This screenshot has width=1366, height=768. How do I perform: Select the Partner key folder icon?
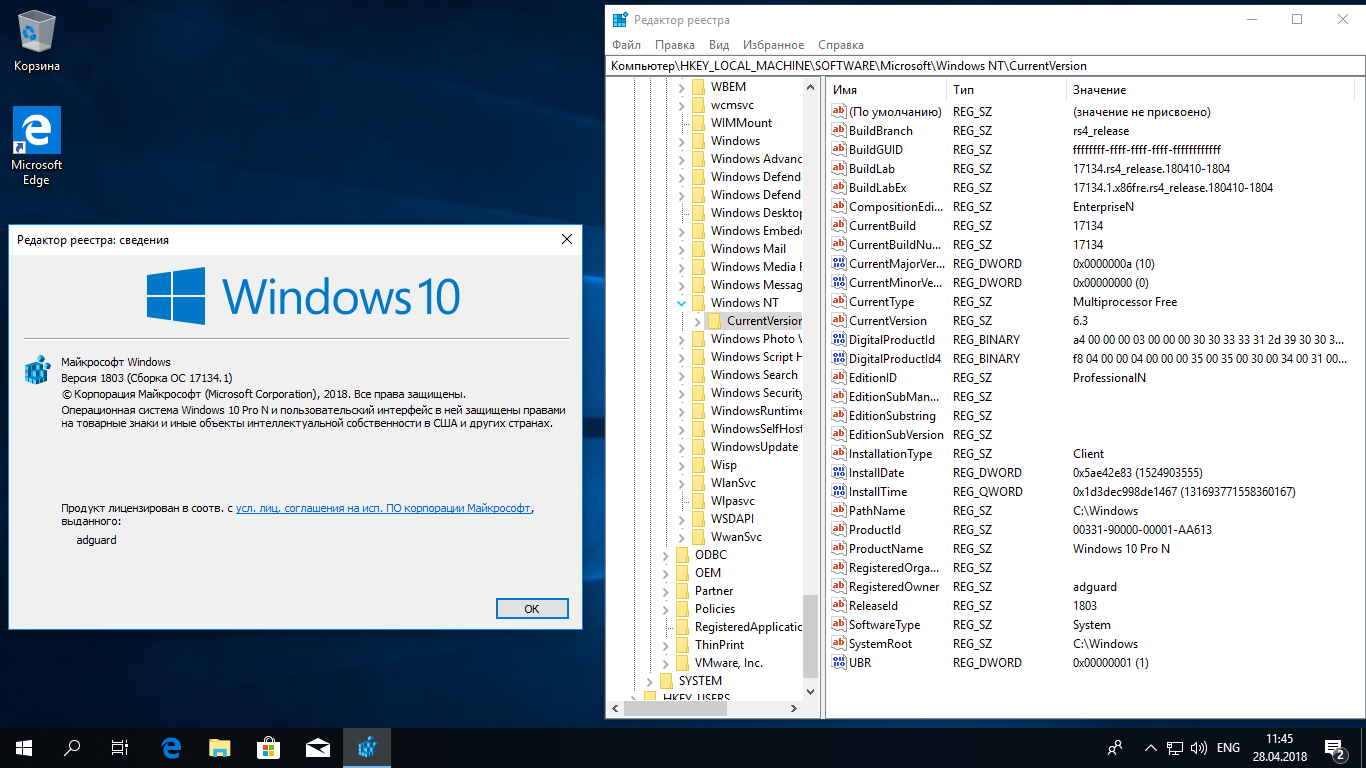tap(682, 591)
